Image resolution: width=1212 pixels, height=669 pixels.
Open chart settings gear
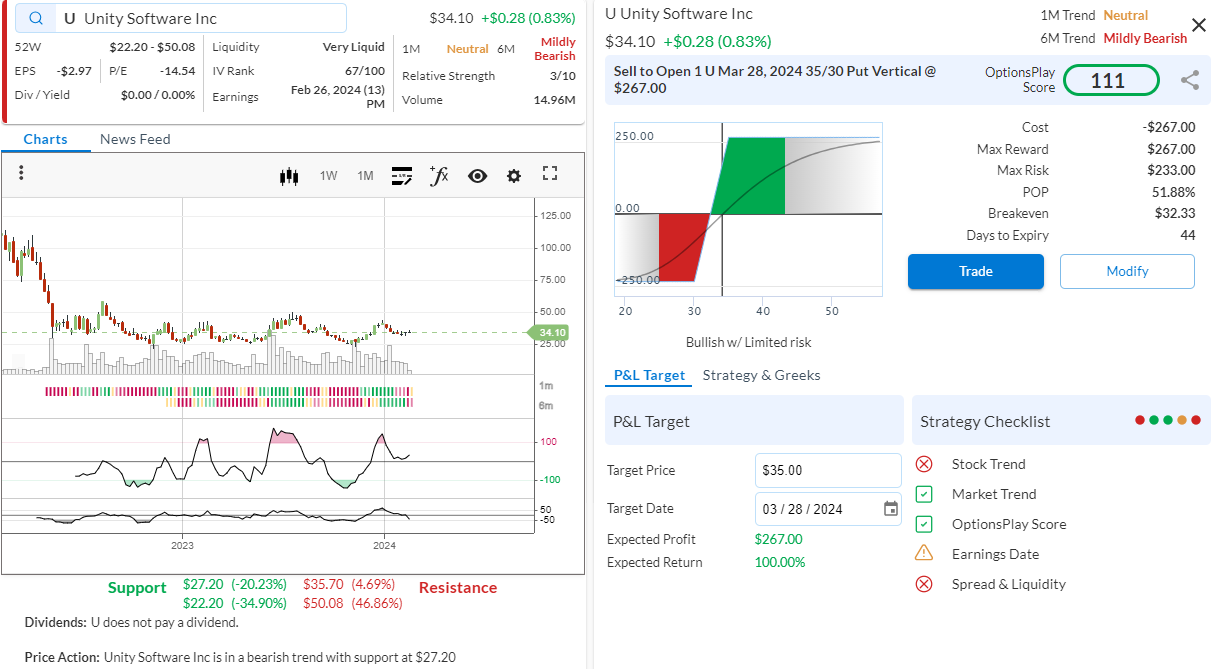point(514,176)
